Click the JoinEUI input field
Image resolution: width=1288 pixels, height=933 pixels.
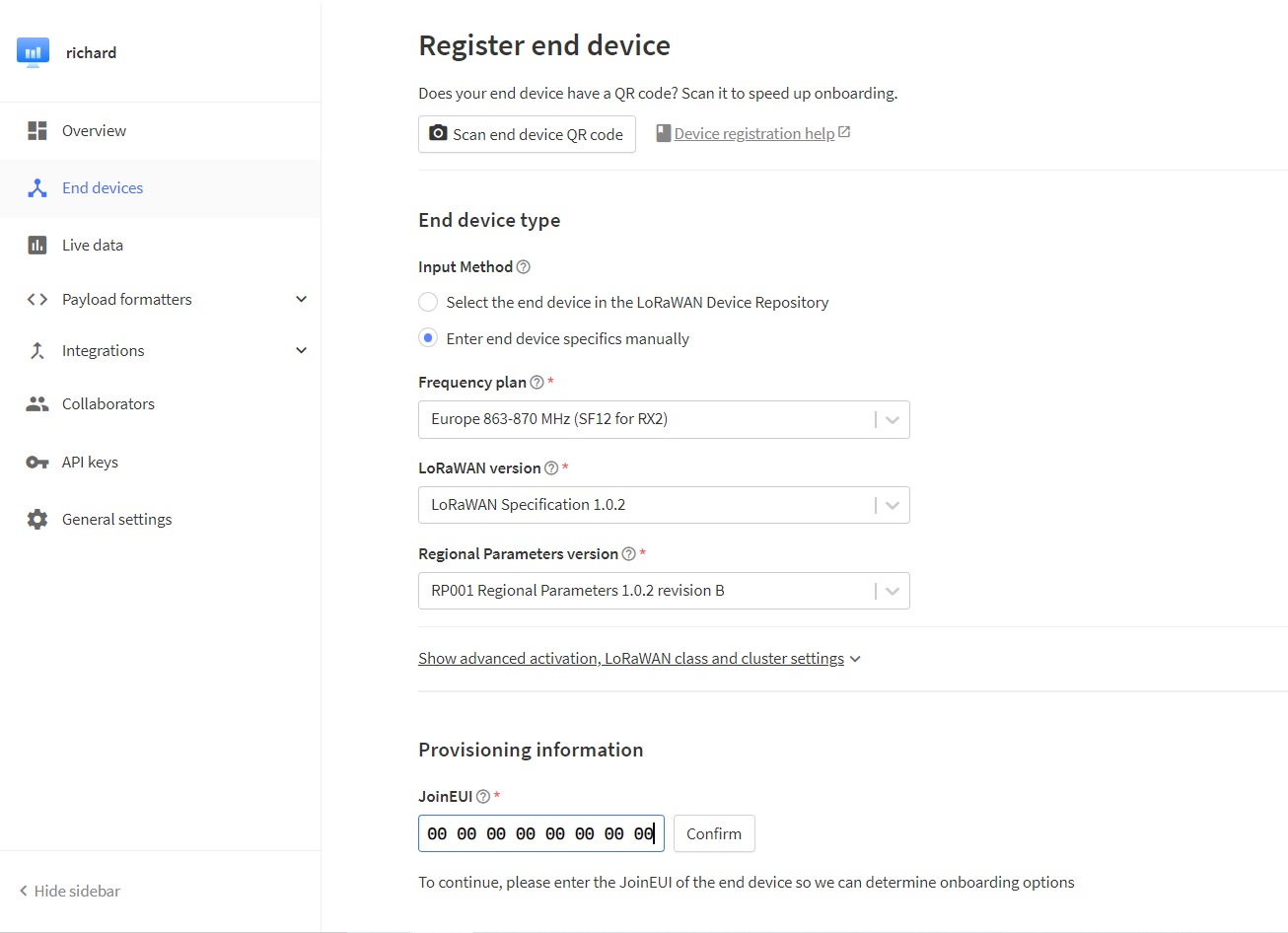coord(540,834)
